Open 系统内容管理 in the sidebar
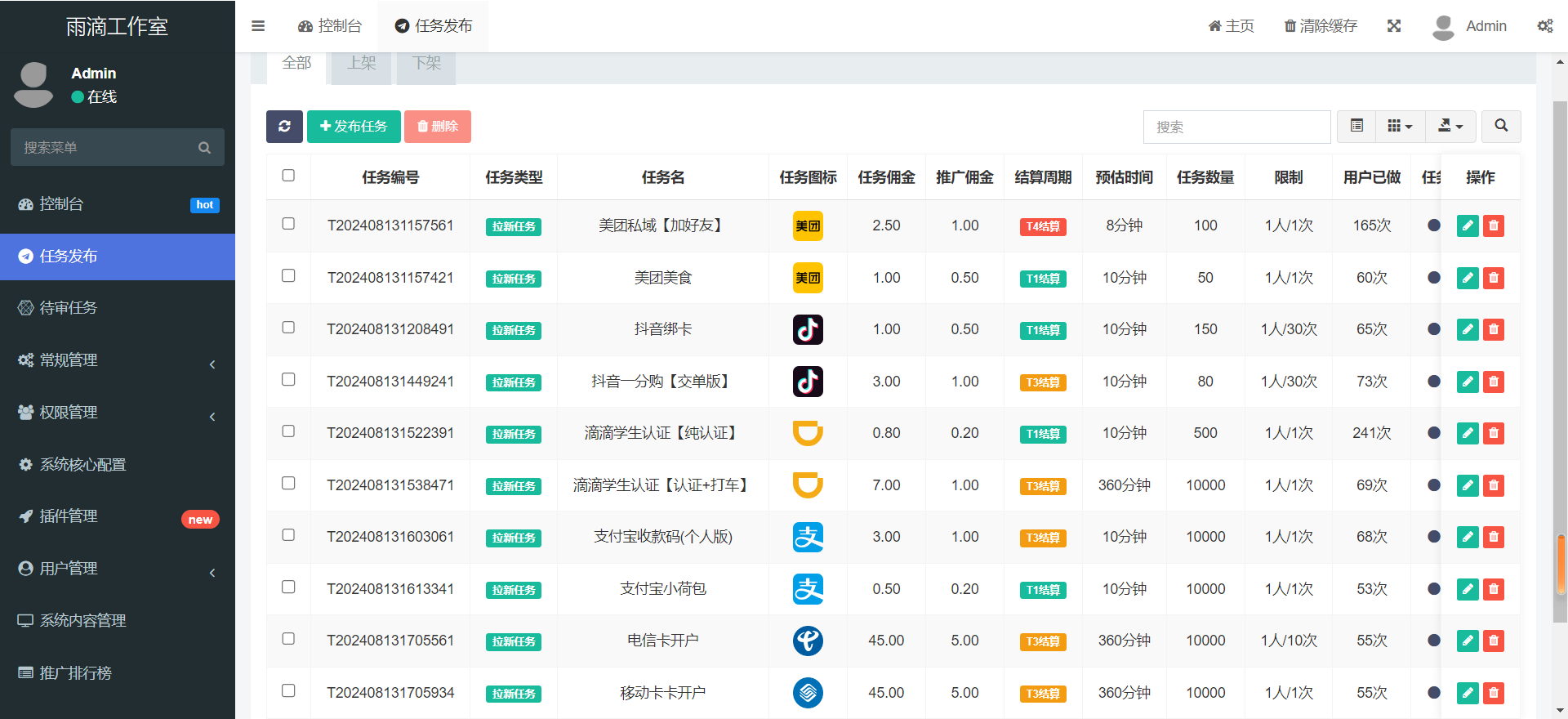Screen dimensions: 1568x719 [118, 621]
